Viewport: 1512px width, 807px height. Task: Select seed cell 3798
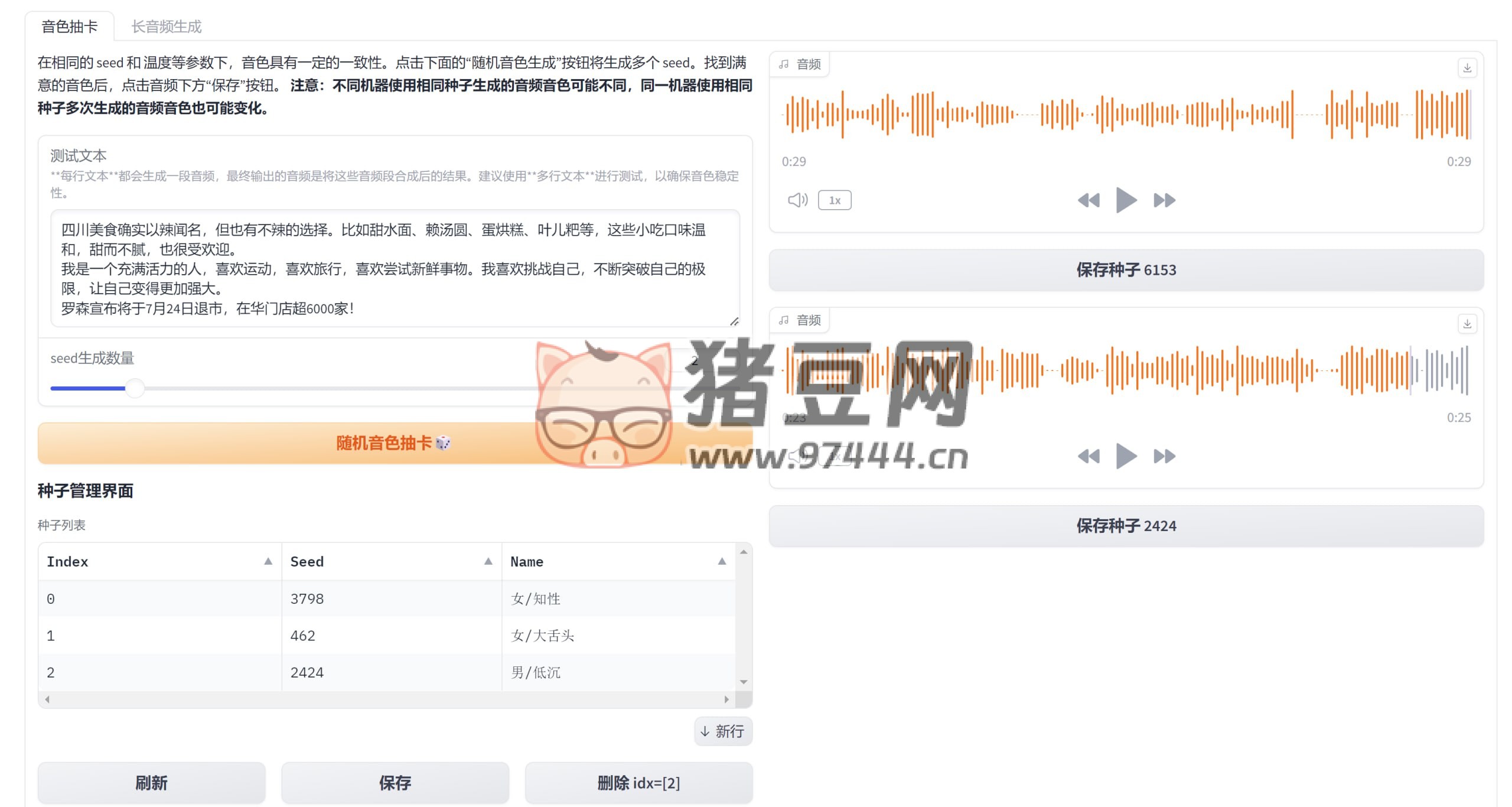click(x=392, y=598)
